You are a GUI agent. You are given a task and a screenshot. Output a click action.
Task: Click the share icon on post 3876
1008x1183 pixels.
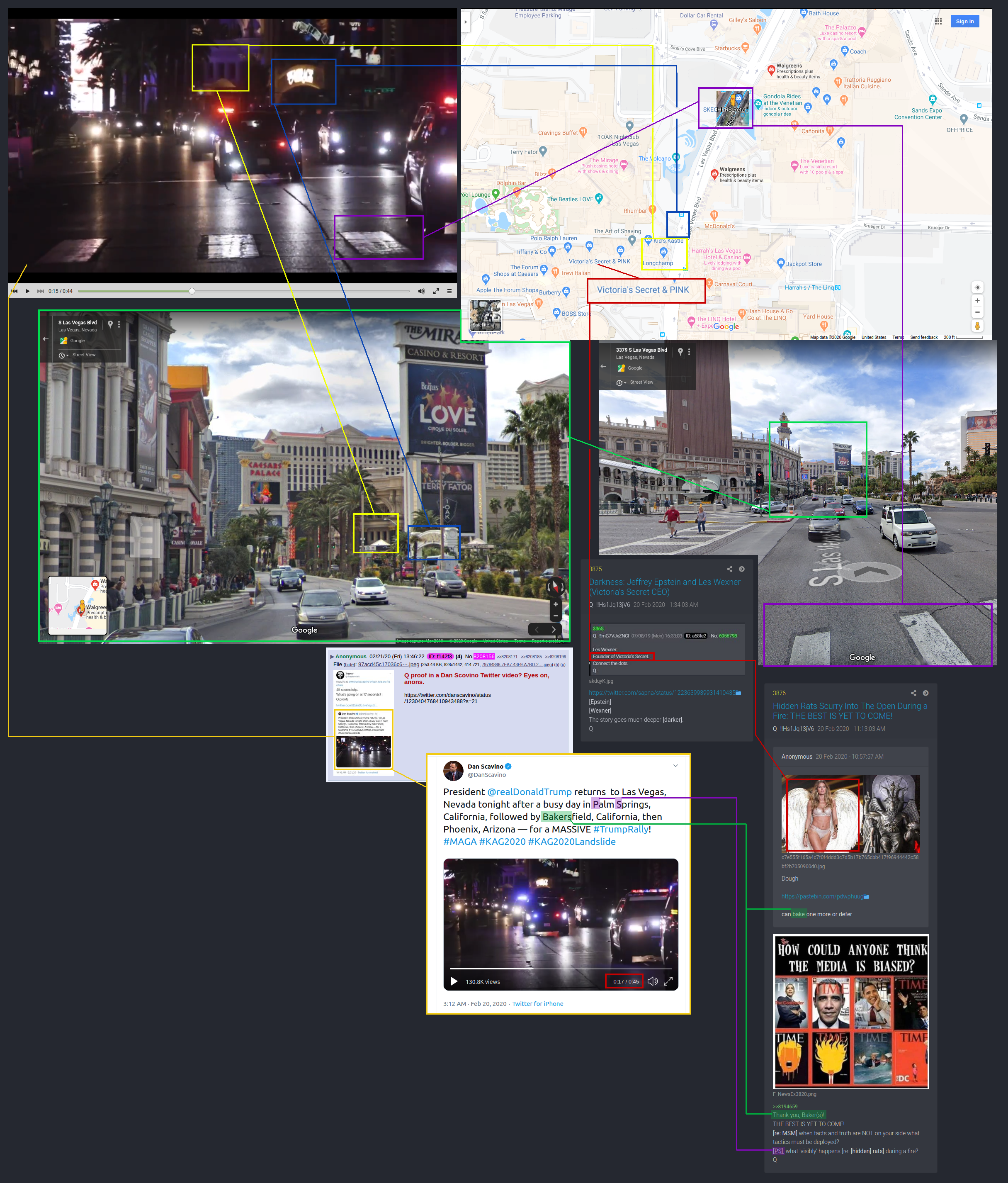[x=913, y=693]
